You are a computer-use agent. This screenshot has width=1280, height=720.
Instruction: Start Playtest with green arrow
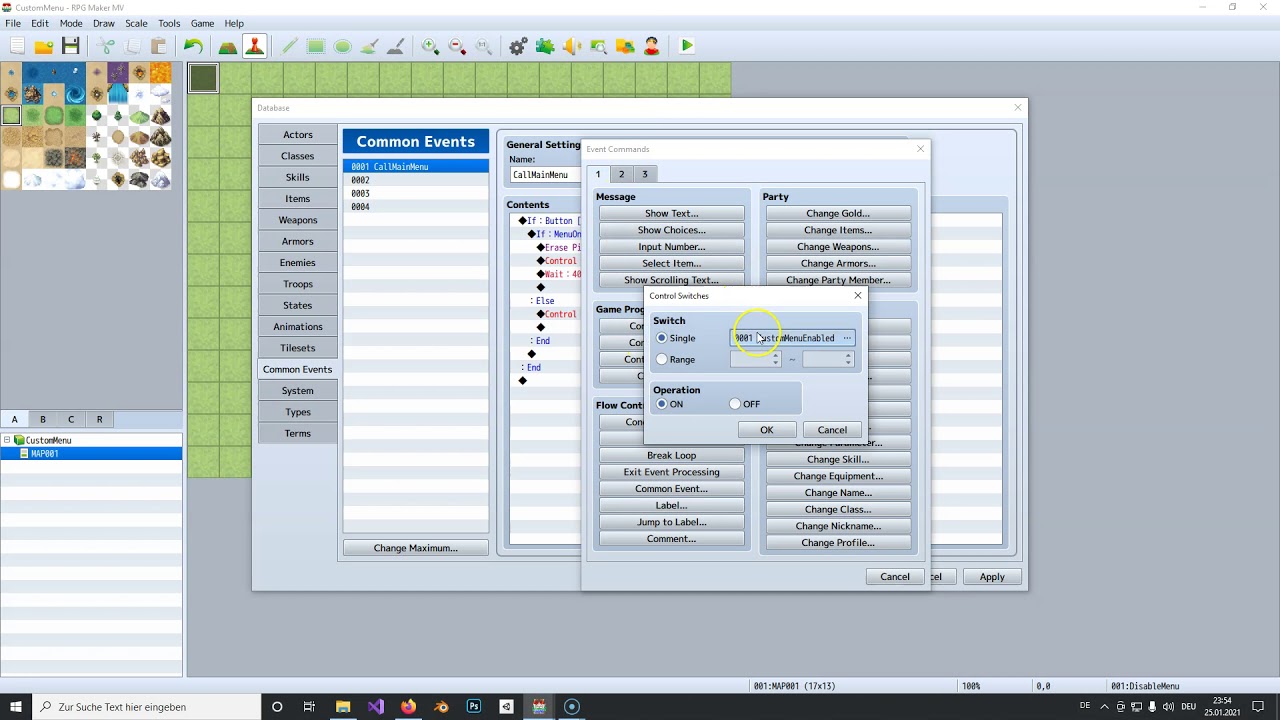coord(687,46)
